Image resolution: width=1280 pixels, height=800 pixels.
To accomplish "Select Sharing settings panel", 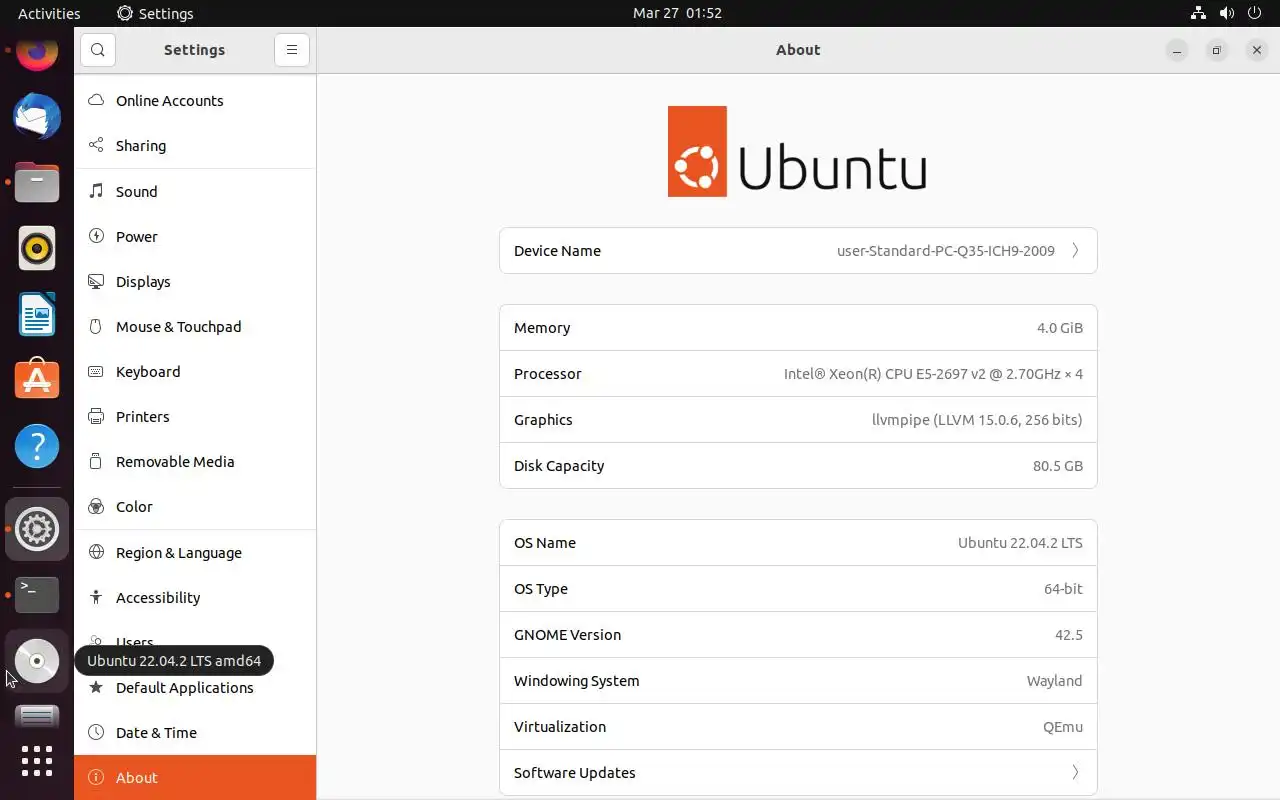I will click(x=195, y=145).
